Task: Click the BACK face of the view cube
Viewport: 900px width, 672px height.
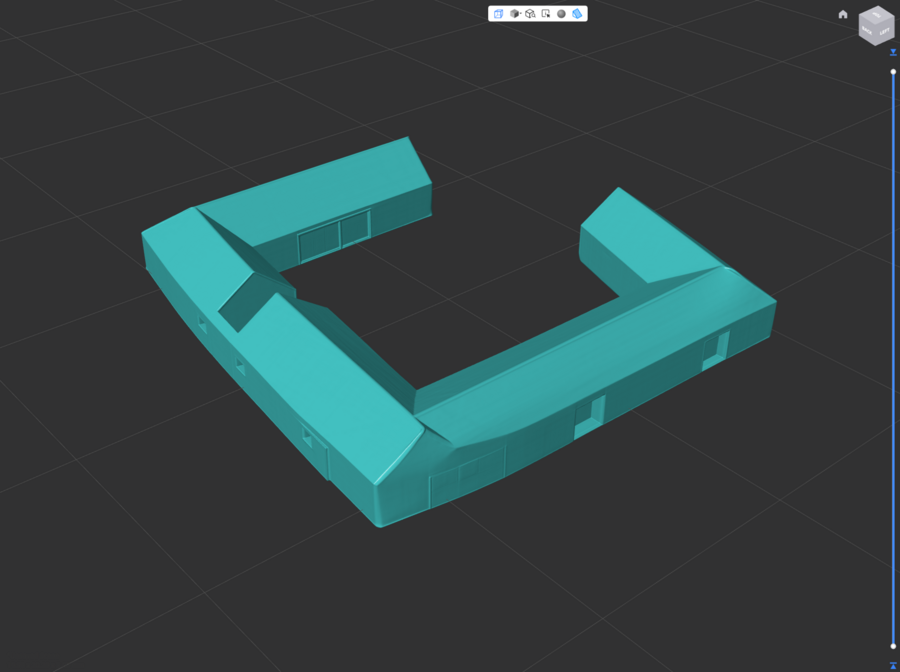Action: click(x=867, y=31)
